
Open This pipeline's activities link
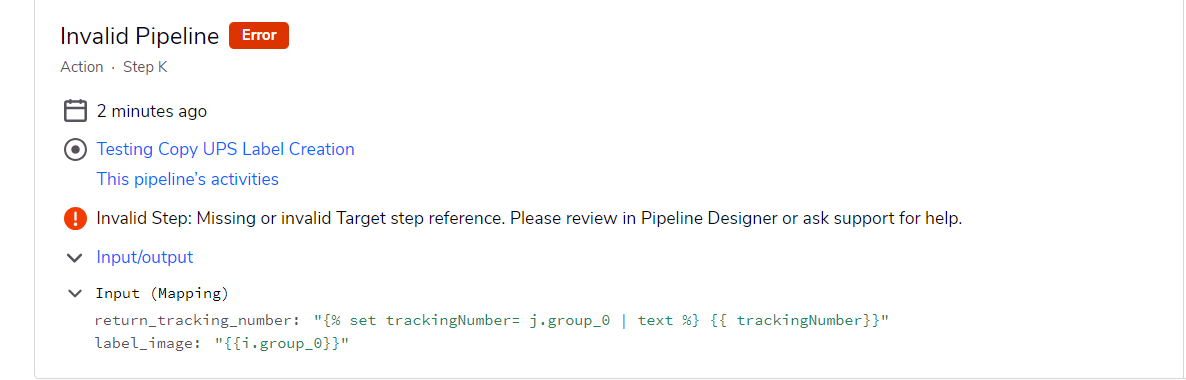point(188,179)
